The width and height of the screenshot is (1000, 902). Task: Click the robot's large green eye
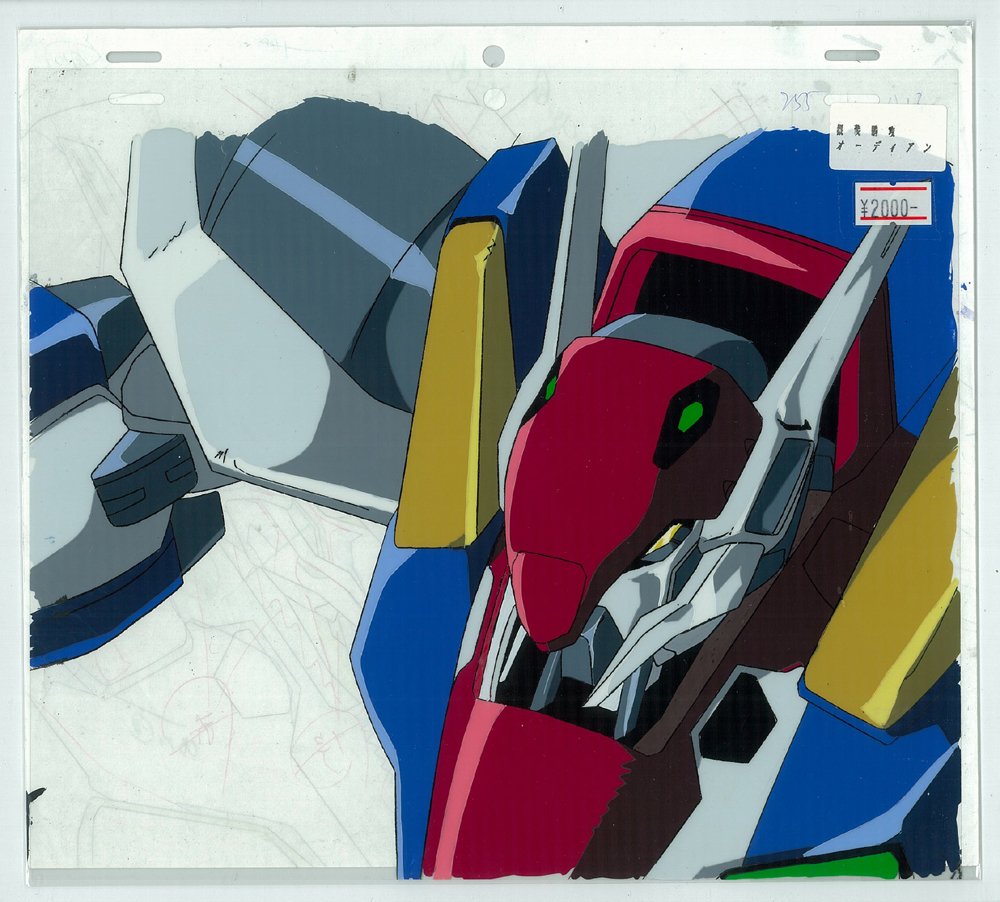[x=690, y=417]
